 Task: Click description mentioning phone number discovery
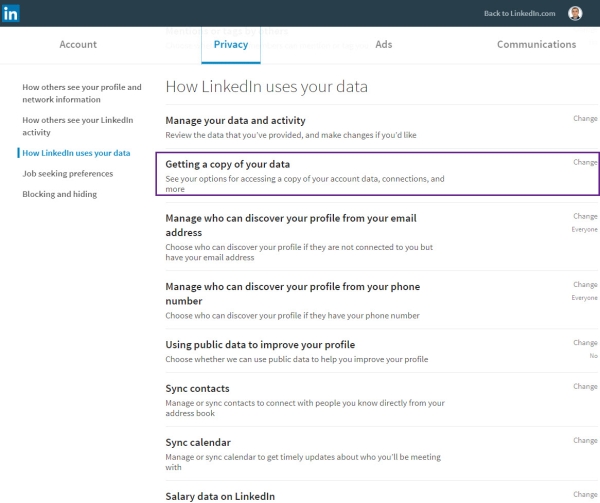[292, 316]
